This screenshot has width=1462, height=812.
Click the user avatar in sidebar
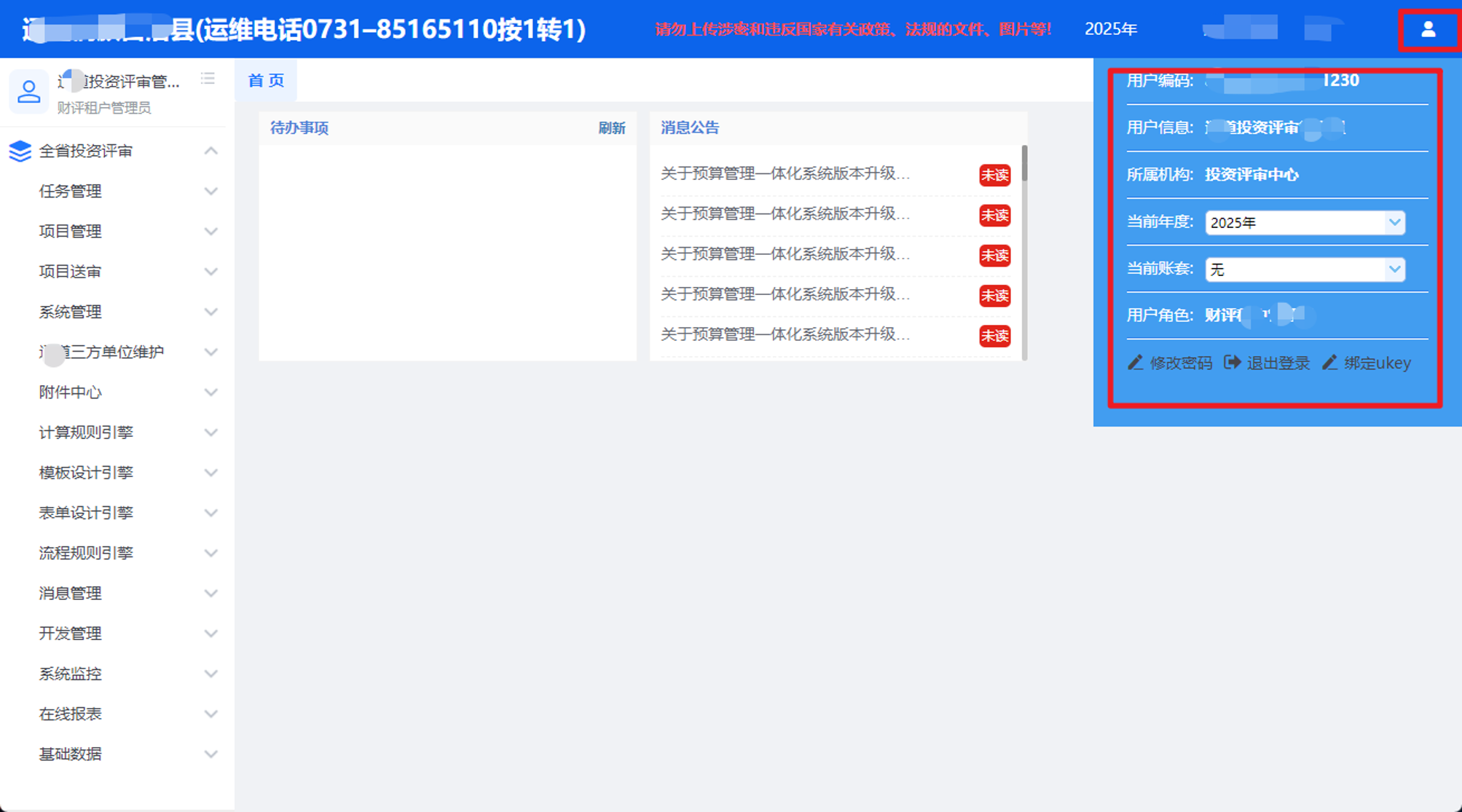tap(29, 92)
